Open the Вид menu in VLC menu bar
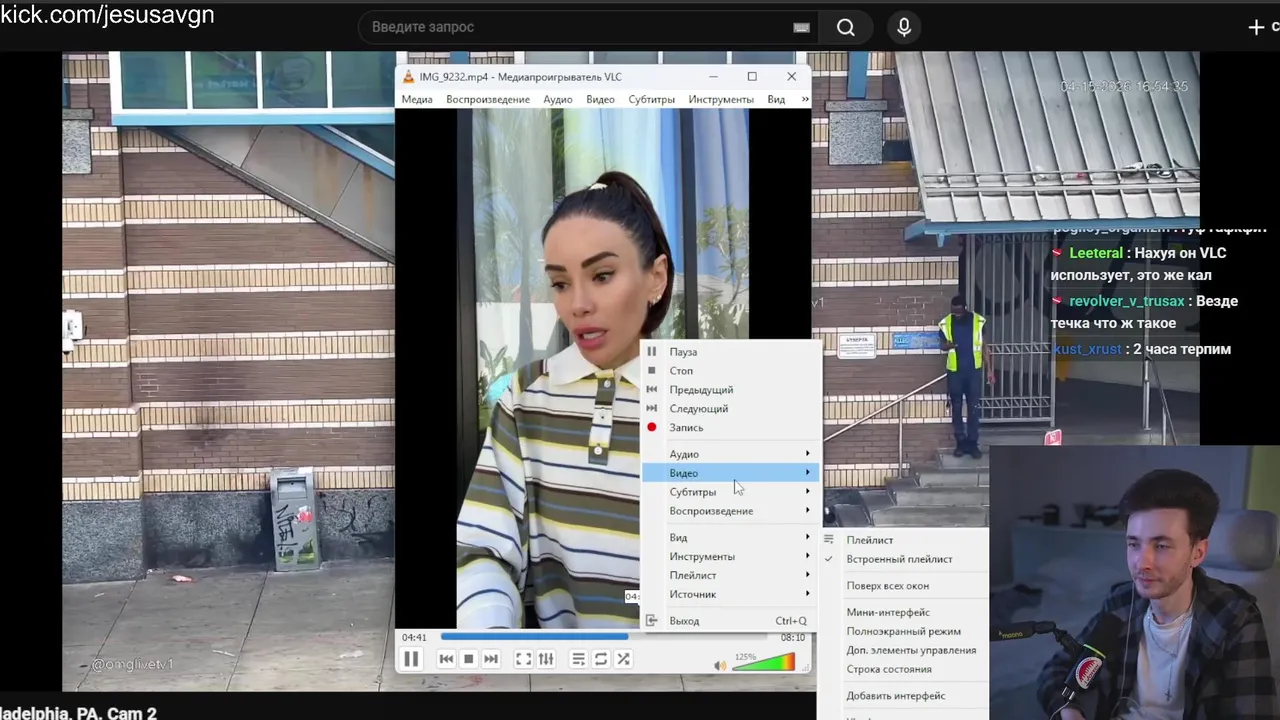 coord(776,99)
